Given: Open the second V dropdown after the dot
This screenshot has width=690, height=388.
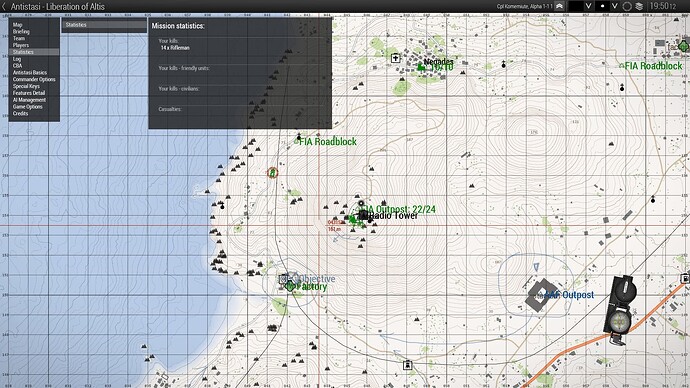Looking at the screenshot, I should pos(615,6).
